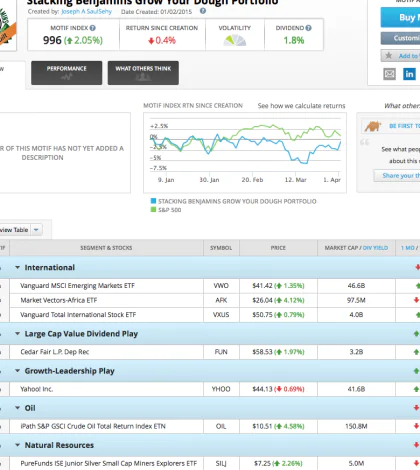This screenshot has height=470, width=420.
Task: Click the 46.6B market cap value
Action: pyautogui.click(x=356, y=286)
